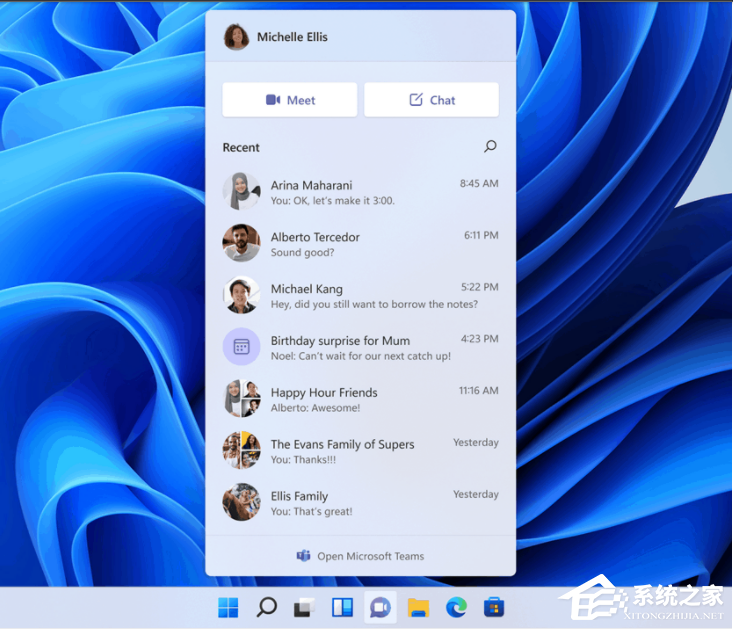Open conversation with Arina Maharani
Screen dimensions: 733x629
(x=360, y=192)
